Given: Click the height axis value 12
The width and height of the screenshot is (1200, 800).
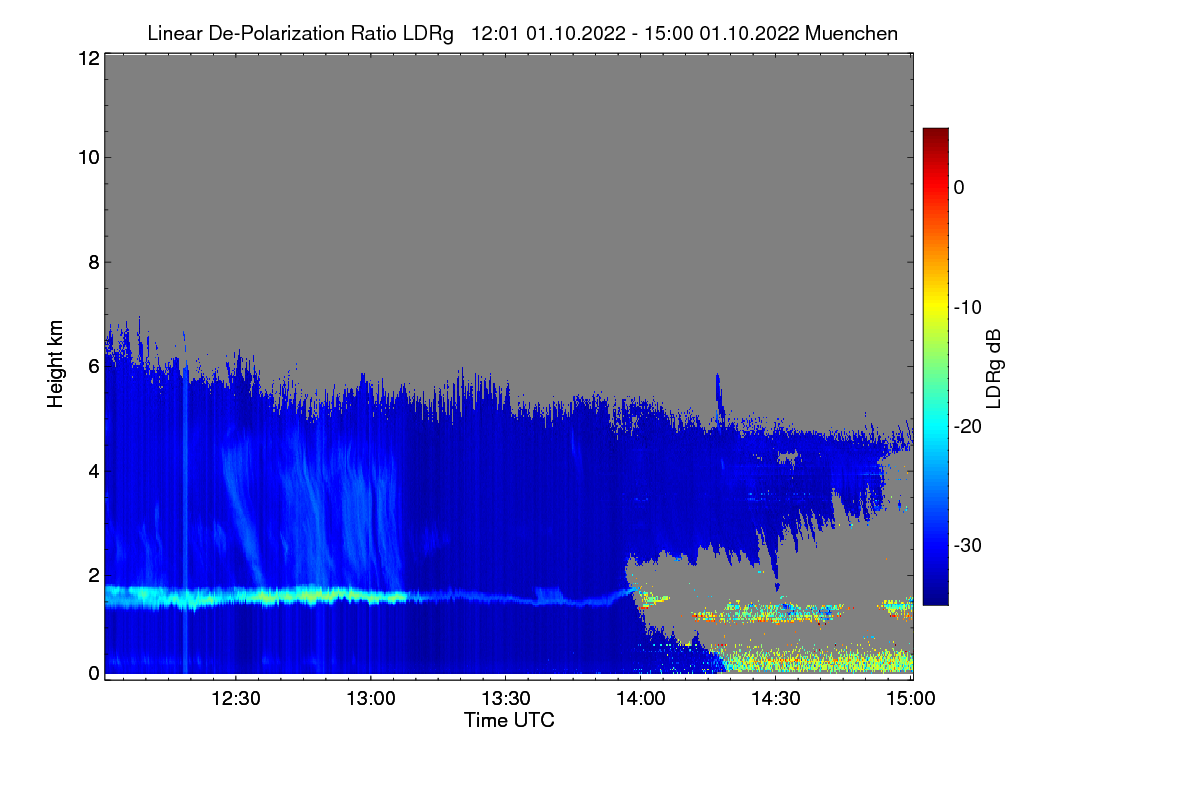Looking at the screenshot, I should [87, 59].
